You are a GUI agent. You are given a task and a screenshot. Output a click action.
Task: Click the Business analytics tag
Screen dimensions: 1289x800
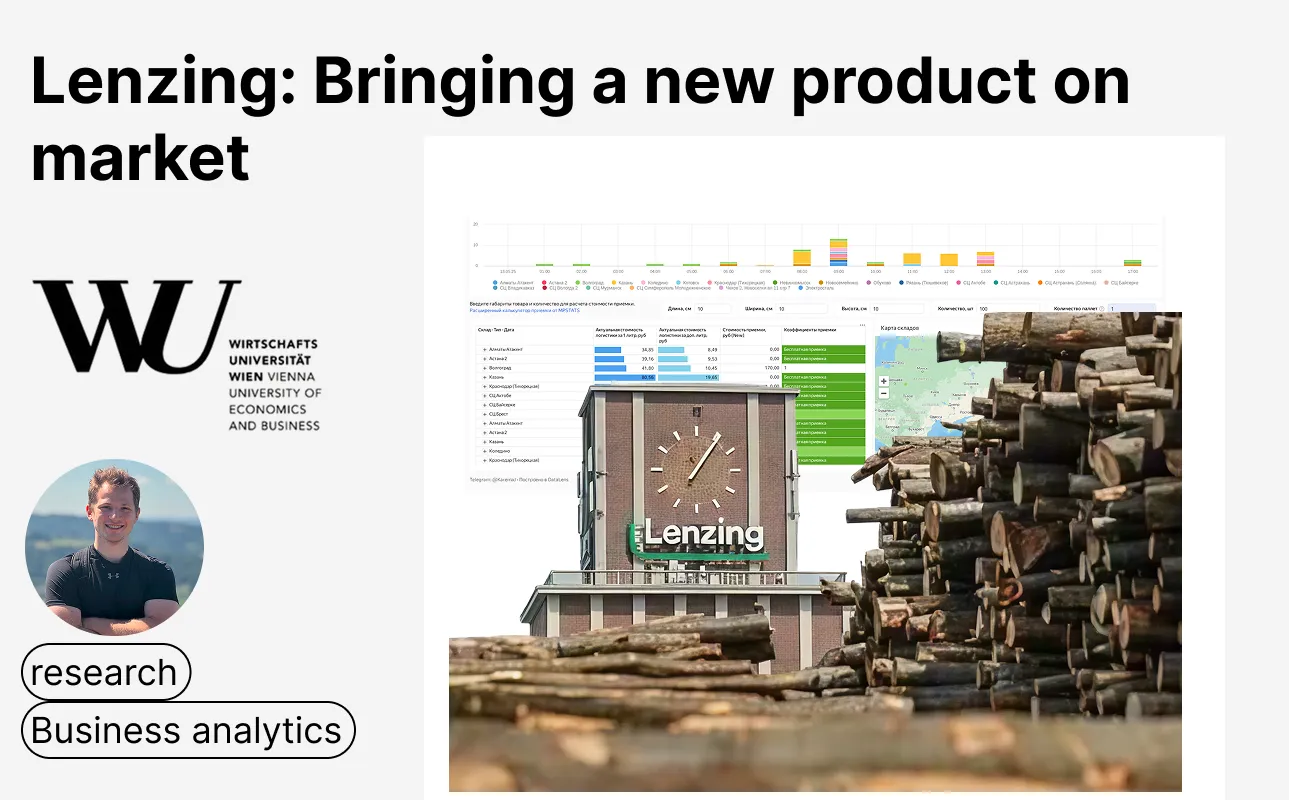(x=188, y=730)
